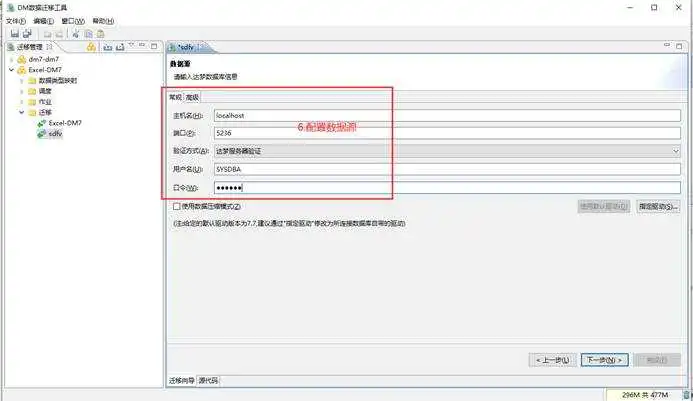Expand the 作业 folder
Viewport: 693px width, 401px height.
pos(21,102)
